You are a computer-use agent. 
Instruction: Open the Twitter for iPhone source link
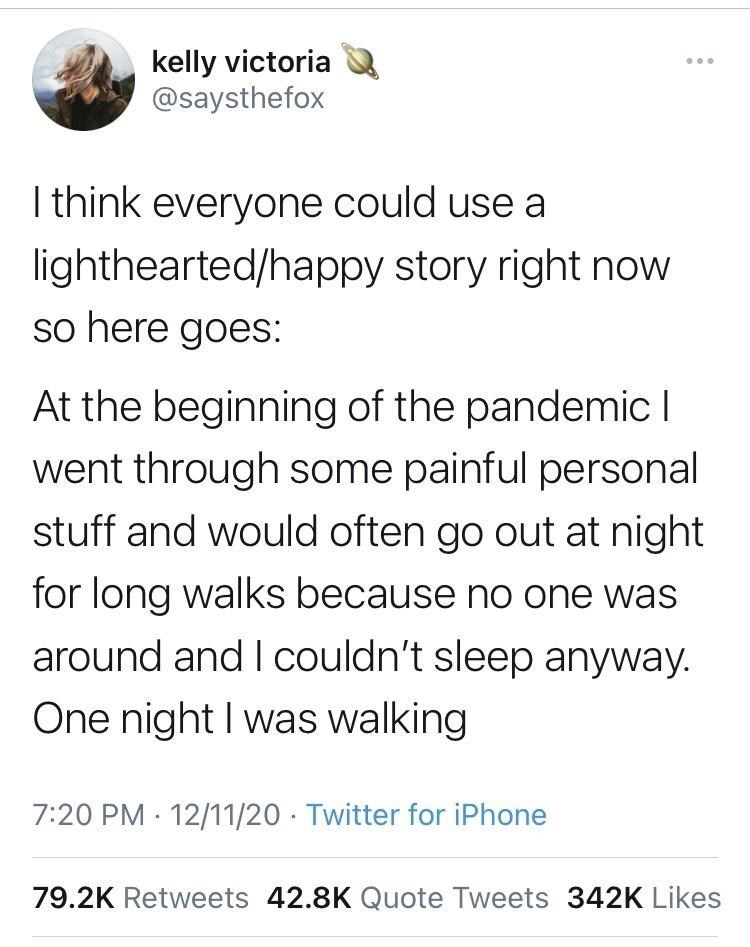click(426, 815)
